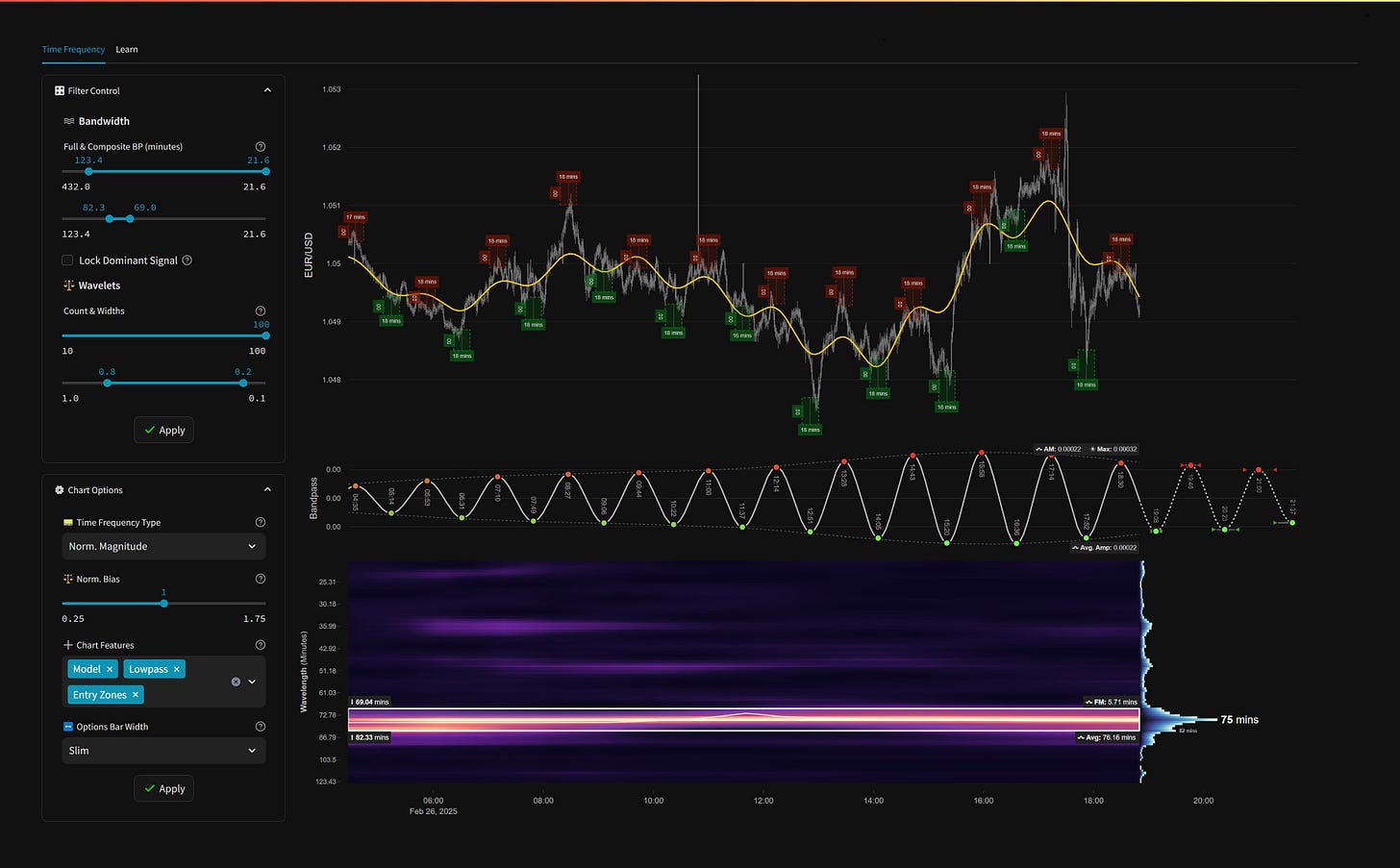The width and height of the screenshot is (1400, 868).
Task: Select the Time Frequency tab
Action: [x=73, y=49]
